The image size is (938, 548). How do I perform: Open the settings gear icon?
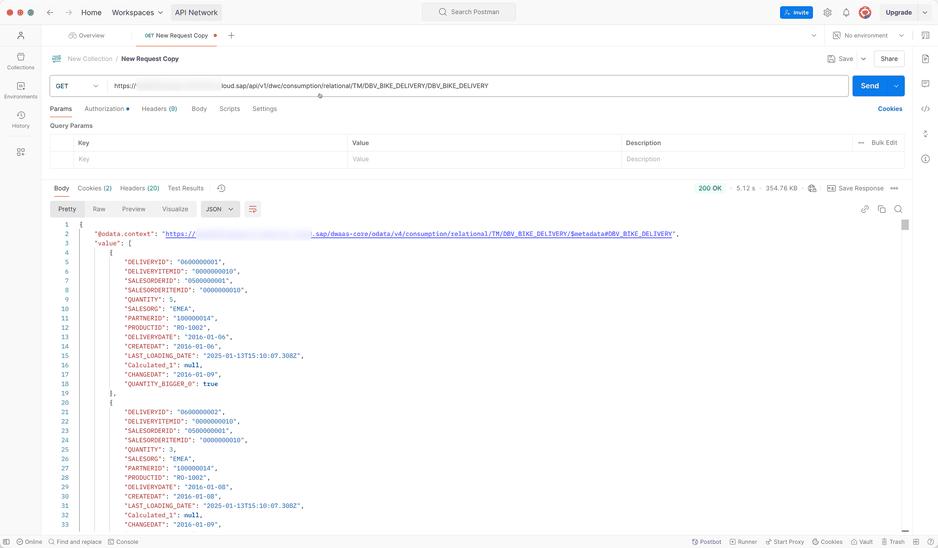point(827,12)
